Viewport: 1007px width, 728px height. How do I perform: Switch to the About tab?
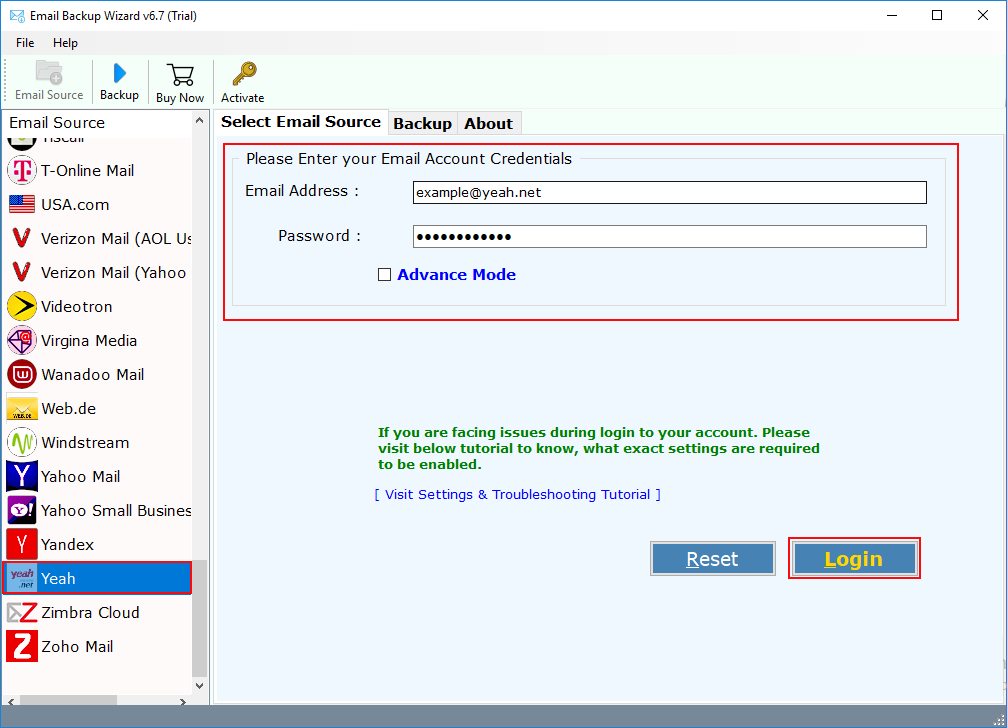[489, 123]
